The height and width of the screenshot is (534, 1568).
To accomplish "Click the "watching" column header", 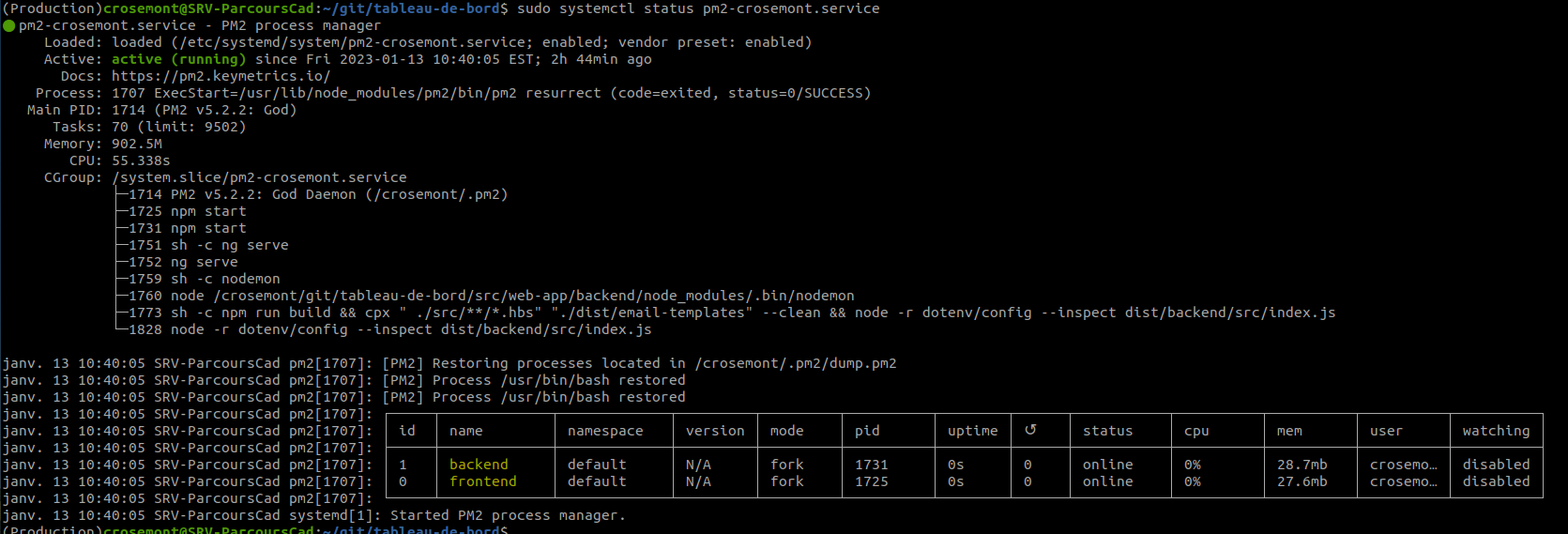I will tap(1496, 431).
